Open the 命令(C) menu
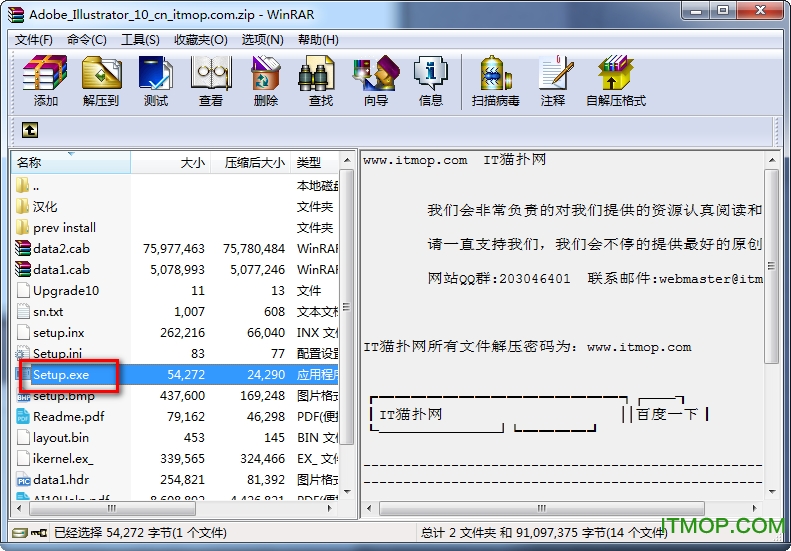Screen dimensions: 791x551 (87, 40)
